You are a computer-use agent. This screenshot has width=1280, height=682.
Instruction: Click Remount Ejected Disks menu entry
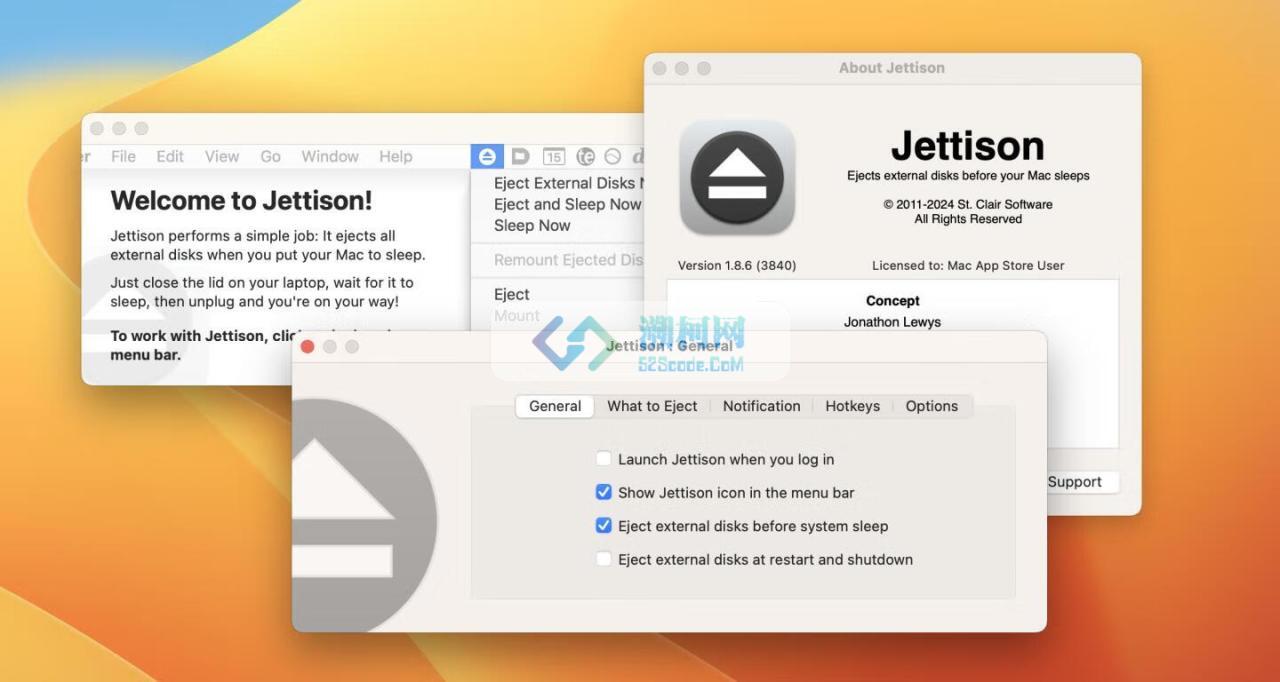[568, 260]
